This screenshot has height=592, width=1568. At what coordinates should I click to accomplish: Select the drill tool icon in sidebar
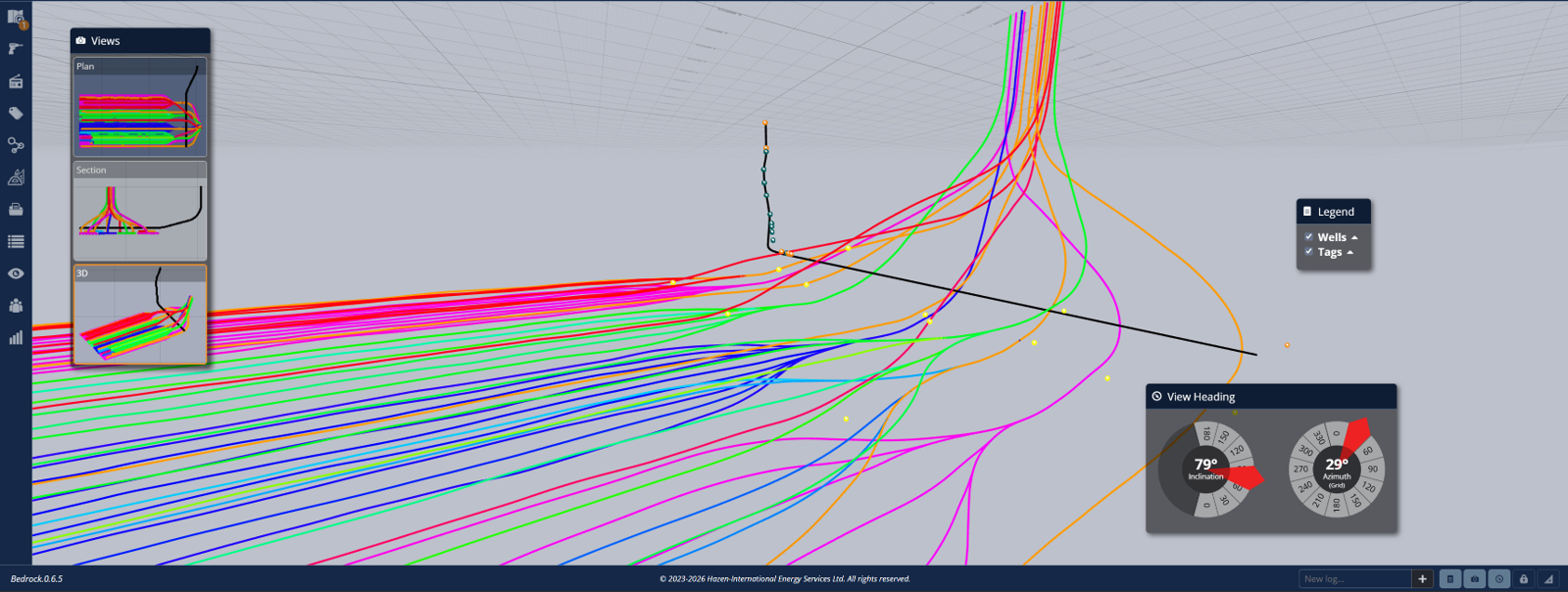pos(16,49)
